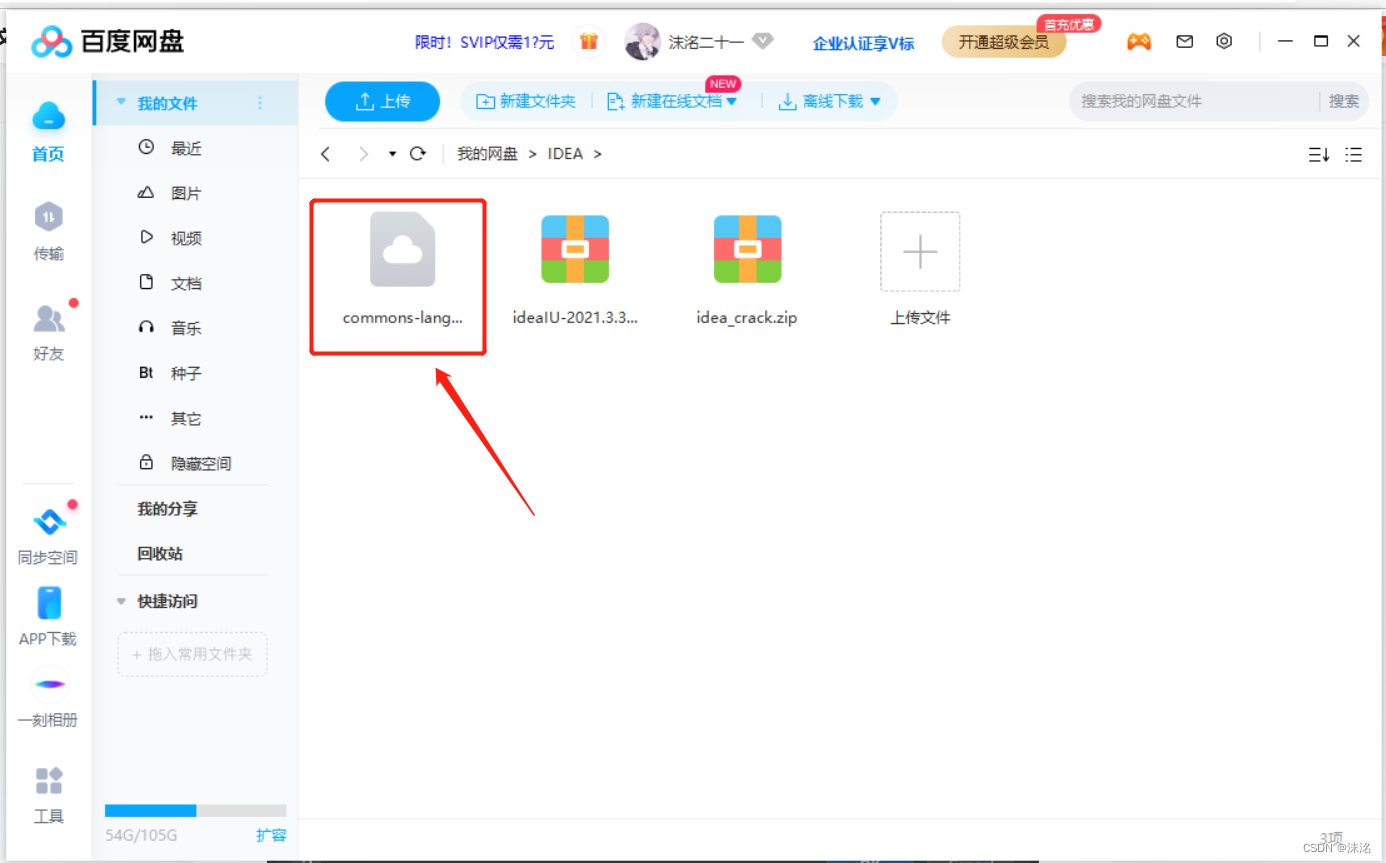Open 我的分享 in the sidebar
The width and height of the screenshot is (1386, 863).
pos(167,509)
